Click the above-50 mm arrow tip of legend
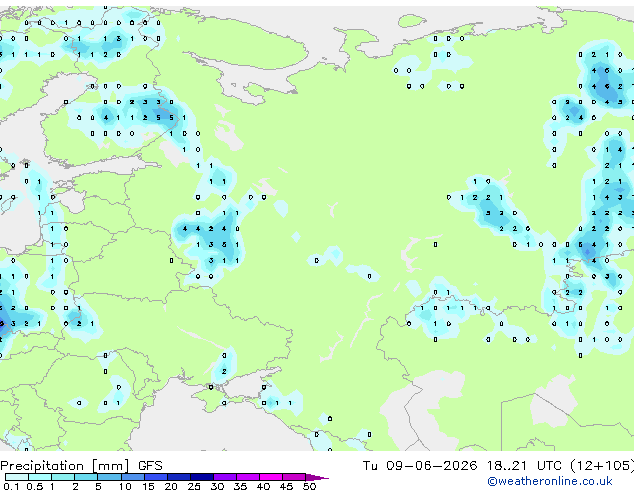The width and height of the screenshot is (634, 490). pyautogui.click(x=317, y=477)
